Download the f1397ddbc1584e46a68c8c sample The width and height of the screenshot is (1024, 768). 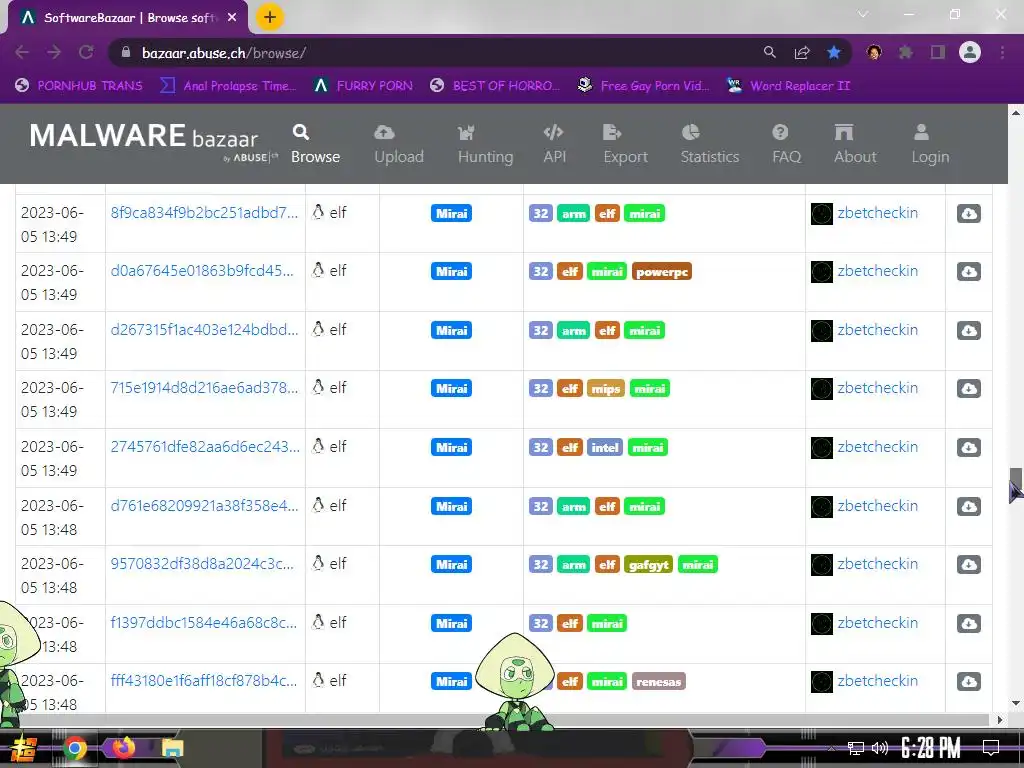pyautogui.click(x=968, y=623)
